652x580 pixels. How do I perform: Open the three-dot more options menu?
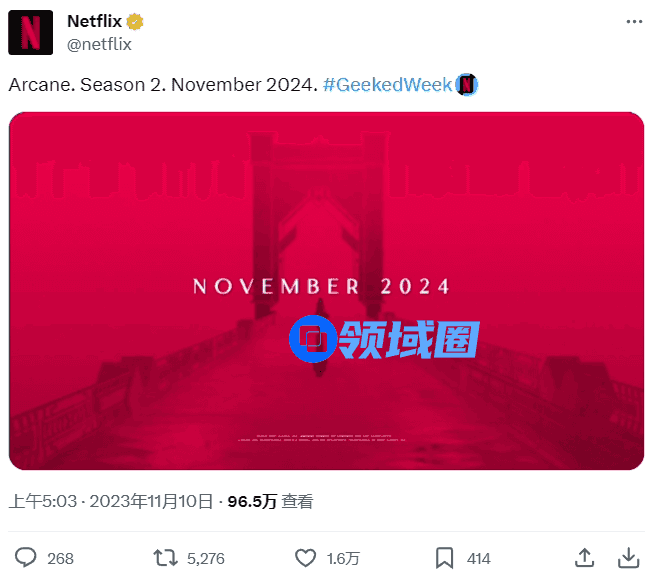pos(634,22)
